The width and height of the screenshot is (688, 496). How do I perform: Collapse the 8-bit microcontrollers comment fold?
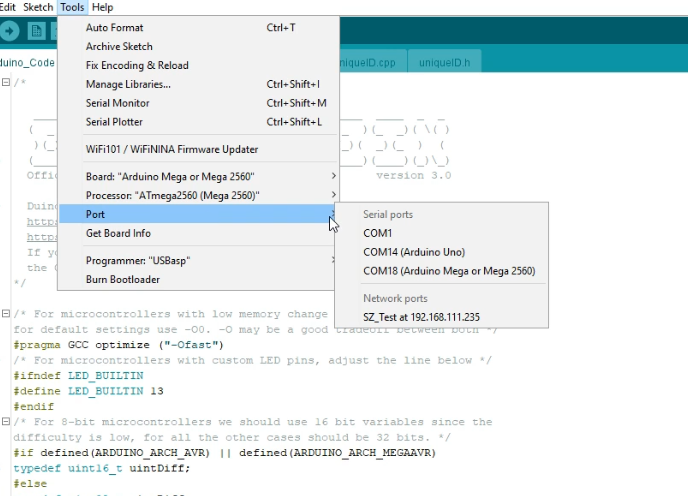coord(6,421)
